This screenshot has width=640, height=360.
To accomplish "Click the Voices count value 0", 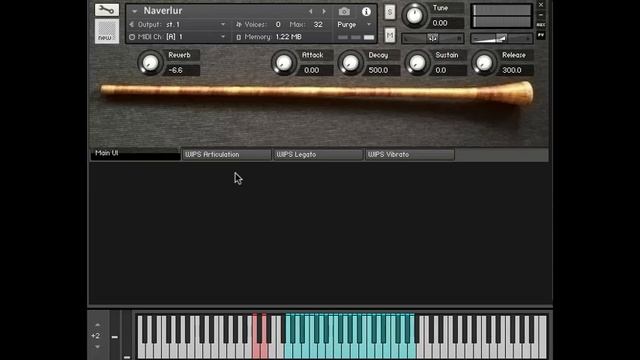I will click(278, 24).
